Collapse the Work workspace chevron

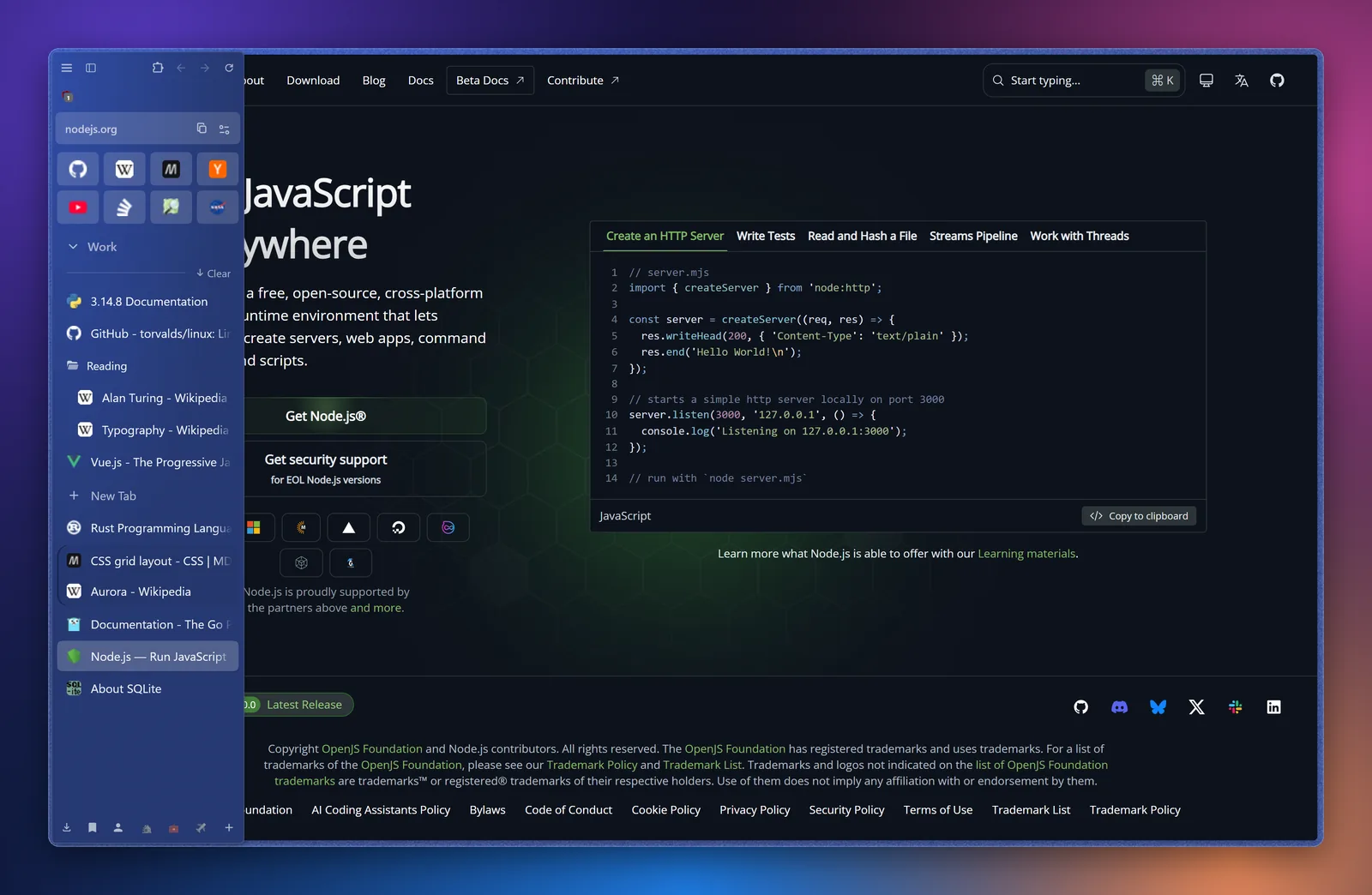74,247
